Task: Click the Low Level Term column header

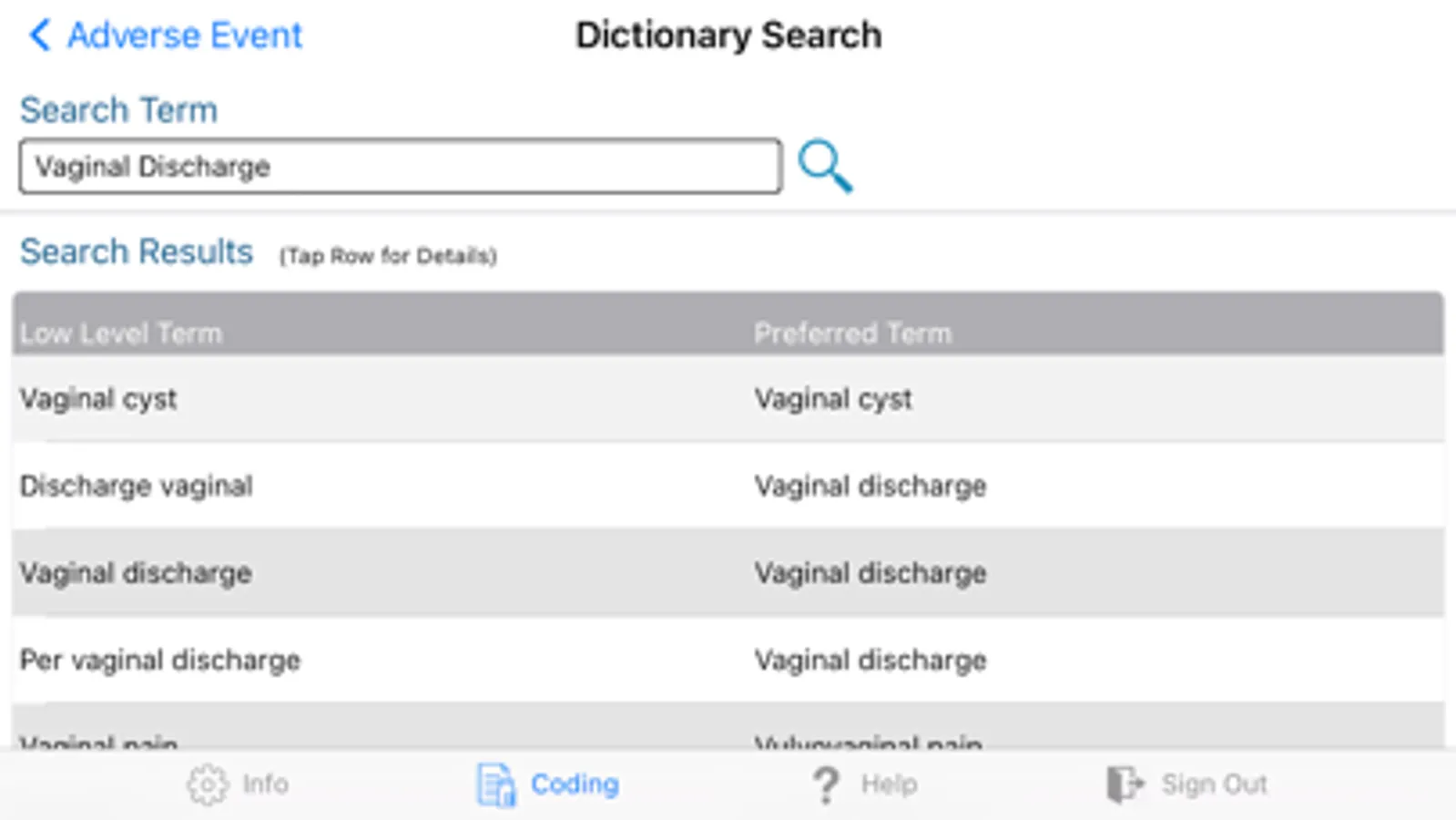Action: pyautogui.click(x=121, y=333)
